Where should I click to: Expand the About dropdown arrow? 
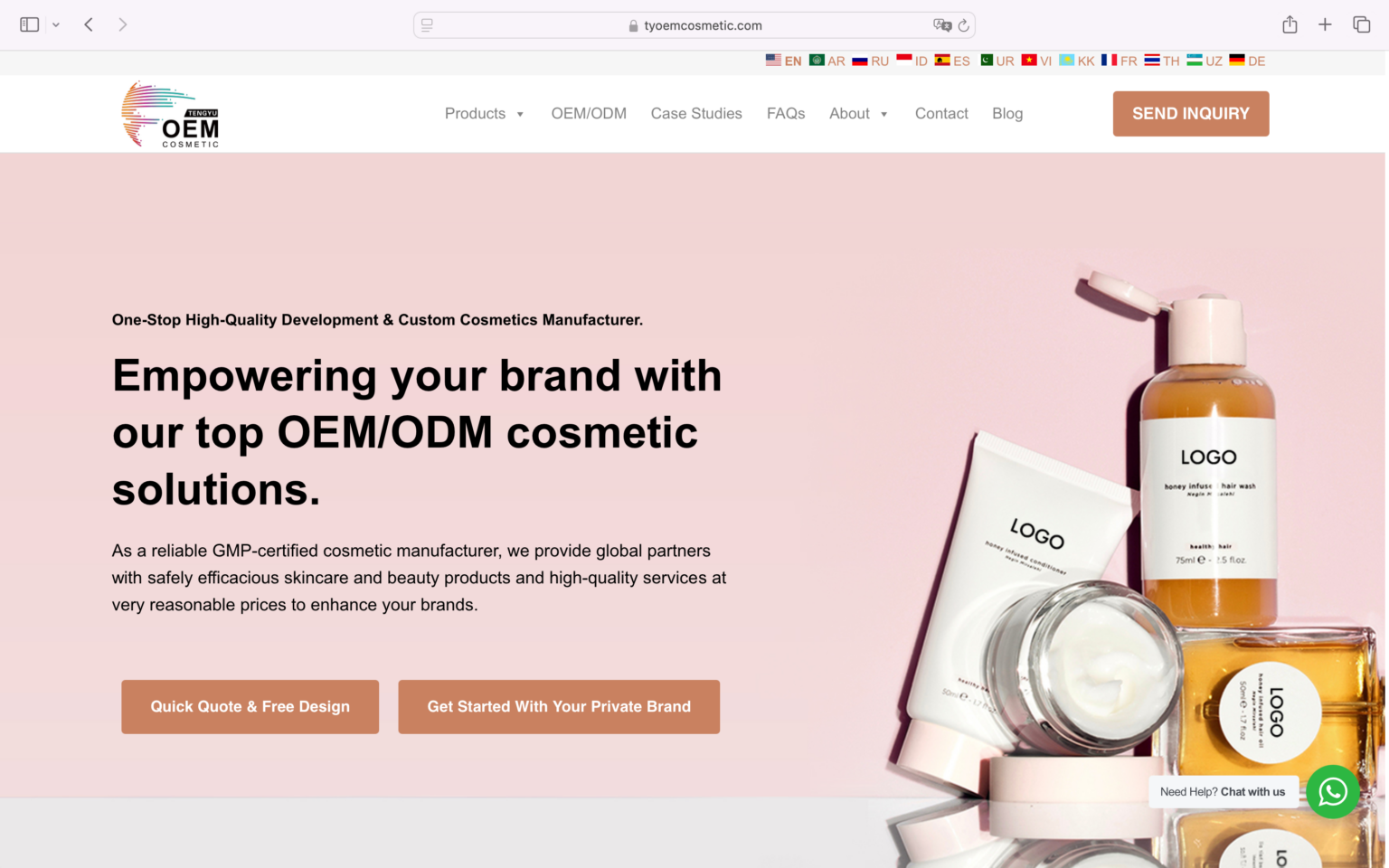(883, 114)
